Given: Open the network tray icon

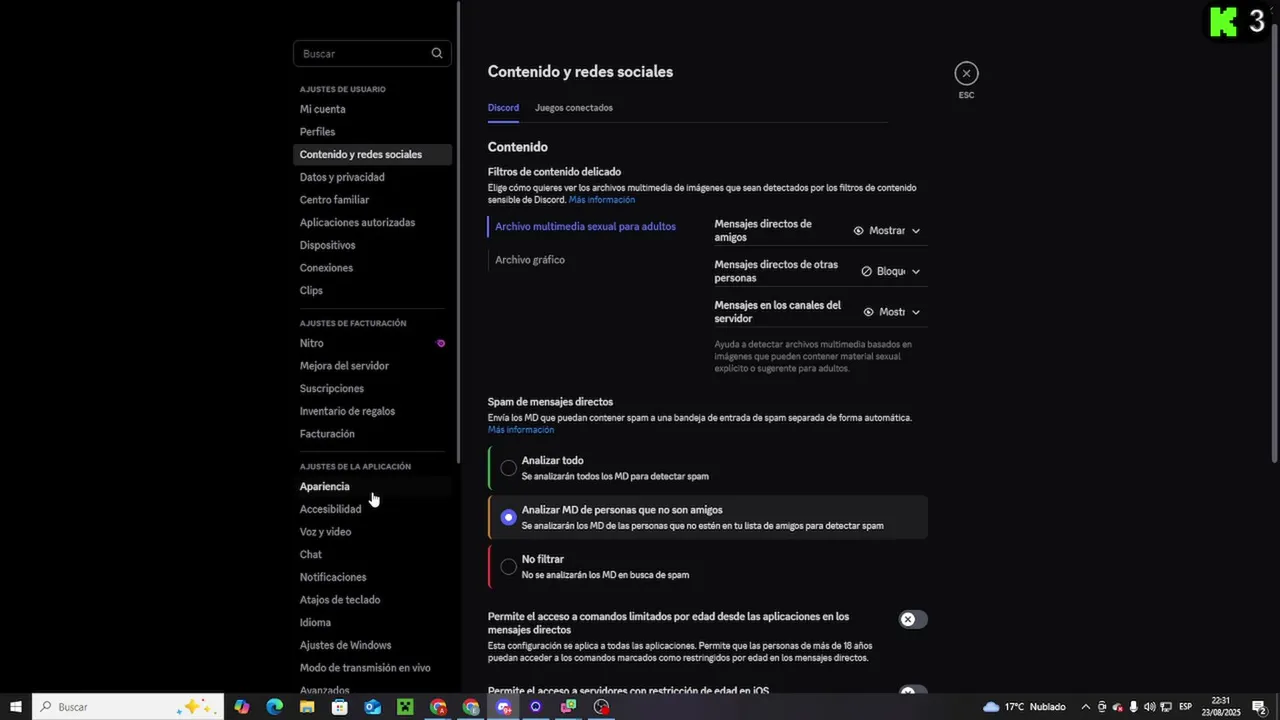Looking at the screenshot, I should click(x=1167, y=707).
